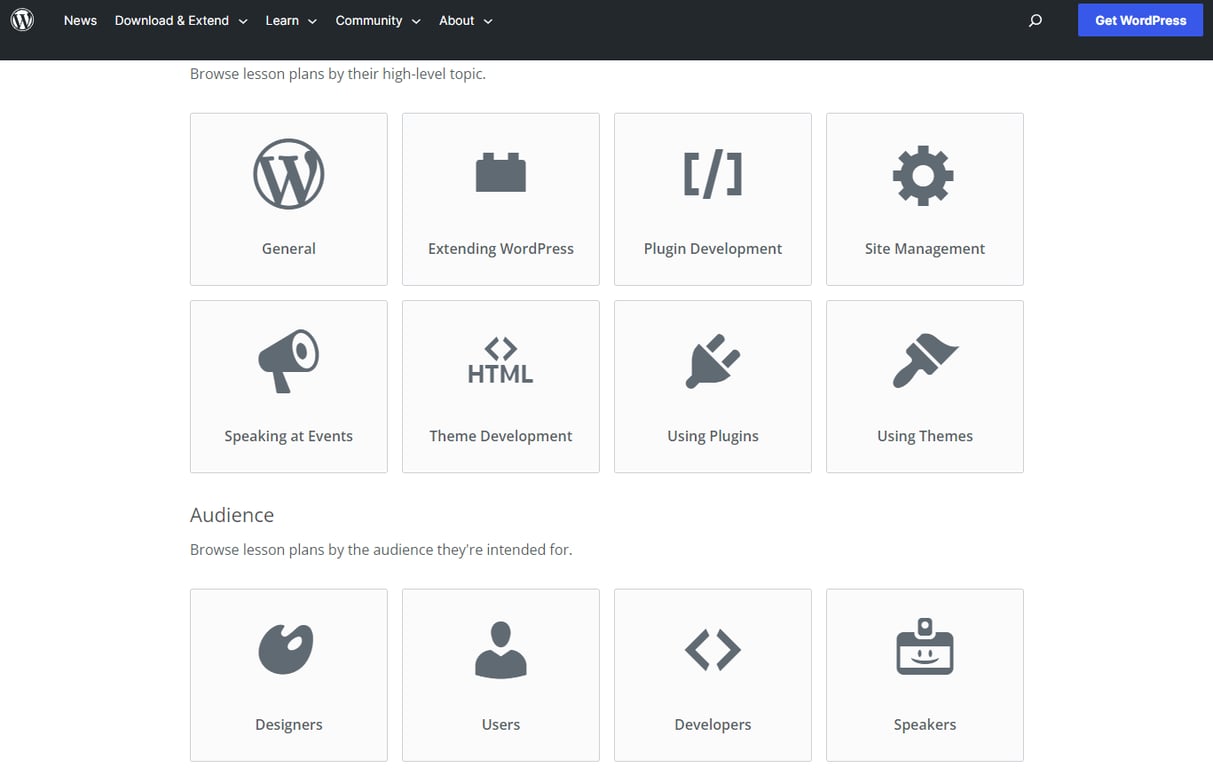Expand the Community dropdown
Screen dimensions: 1213x768
[x=377, y=20]
